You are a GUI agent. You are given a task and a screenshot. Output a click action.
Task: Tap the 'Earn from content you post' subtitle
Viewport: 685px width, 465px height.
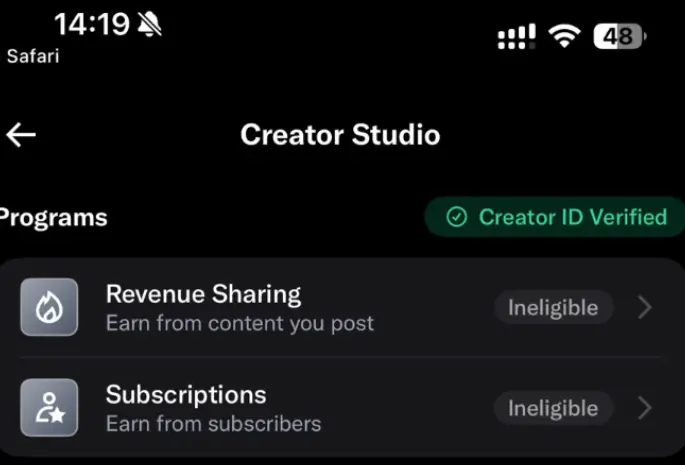(x=240, y=324)
